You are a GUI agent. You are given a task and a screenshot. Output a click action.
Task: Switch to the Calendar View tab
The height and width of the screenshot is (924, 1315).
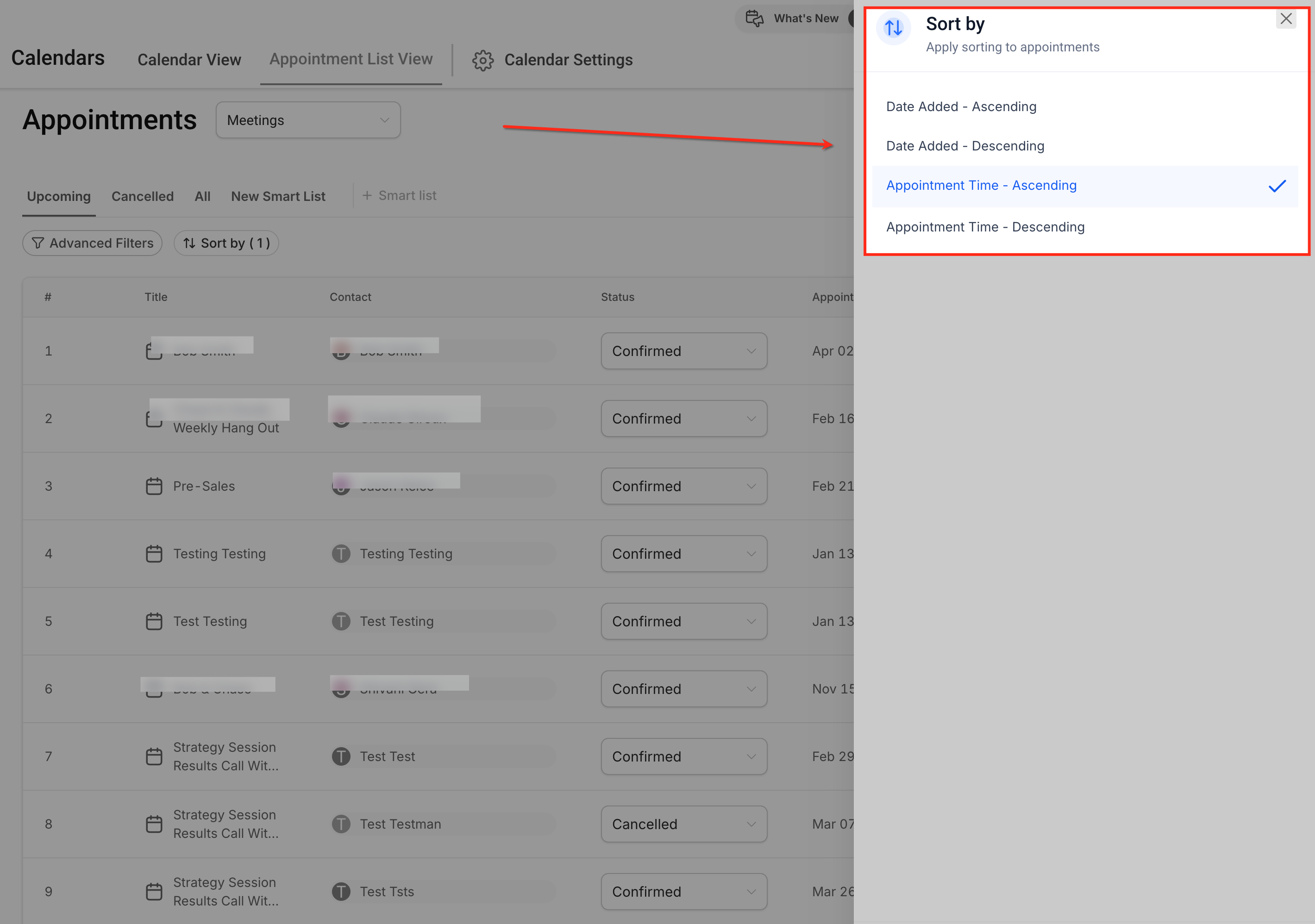click(x=189, y=60)
